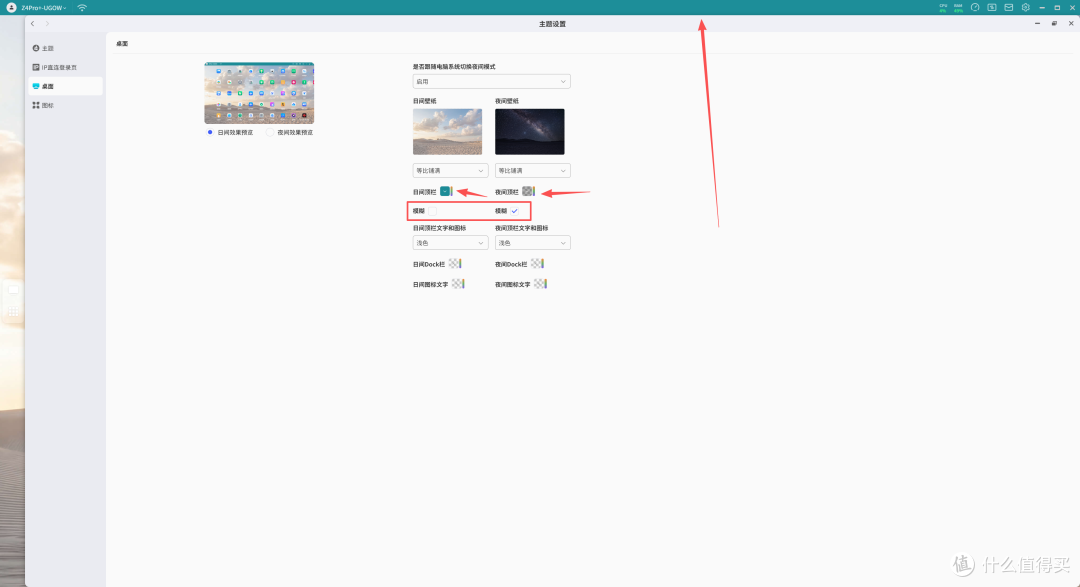Open the 日间Dock栏 color swatch

click(455, 264)
